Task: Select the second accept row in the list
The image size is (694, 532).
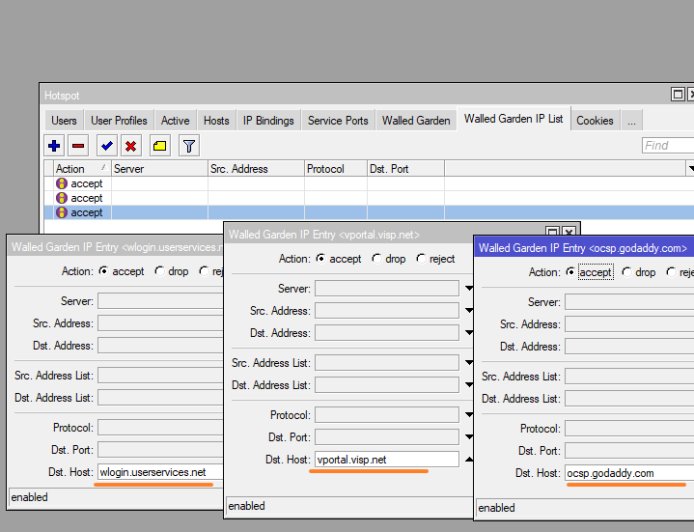Action: coord(368,198)
